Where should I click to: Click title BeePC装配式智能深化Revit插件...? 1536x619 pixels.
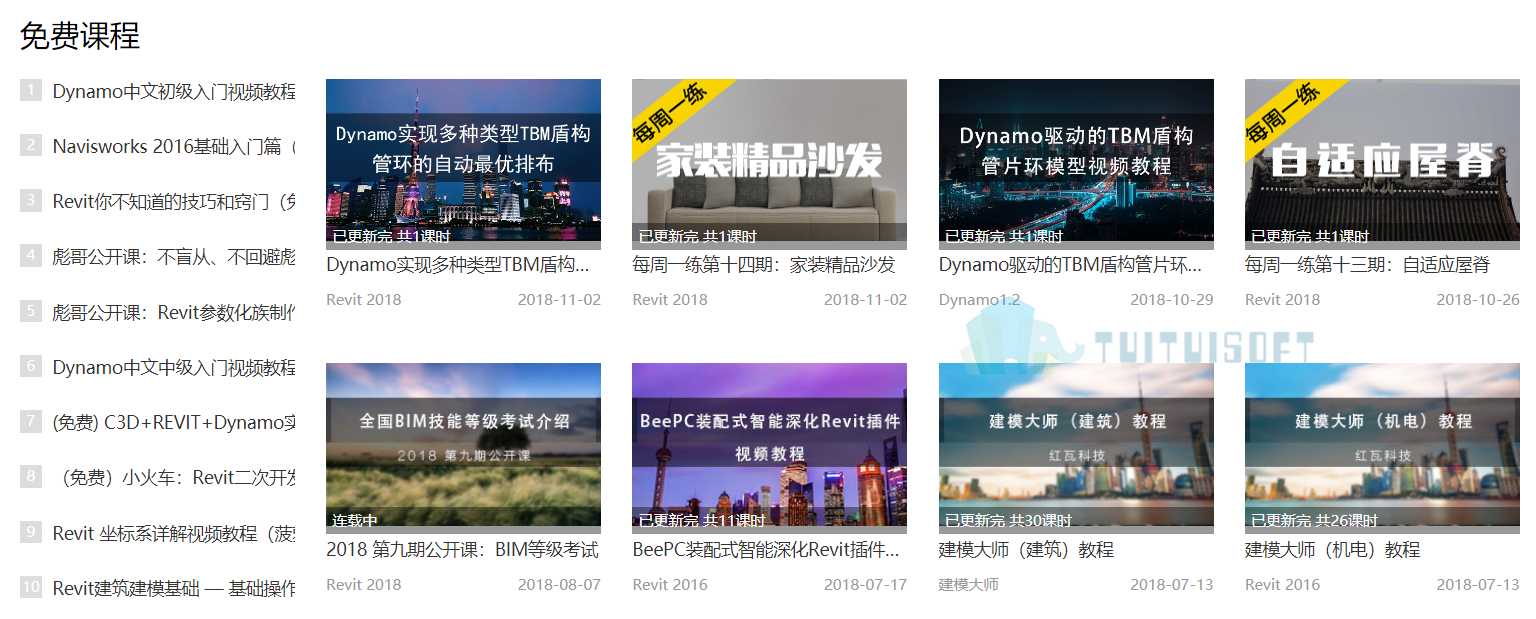(766, 550)
